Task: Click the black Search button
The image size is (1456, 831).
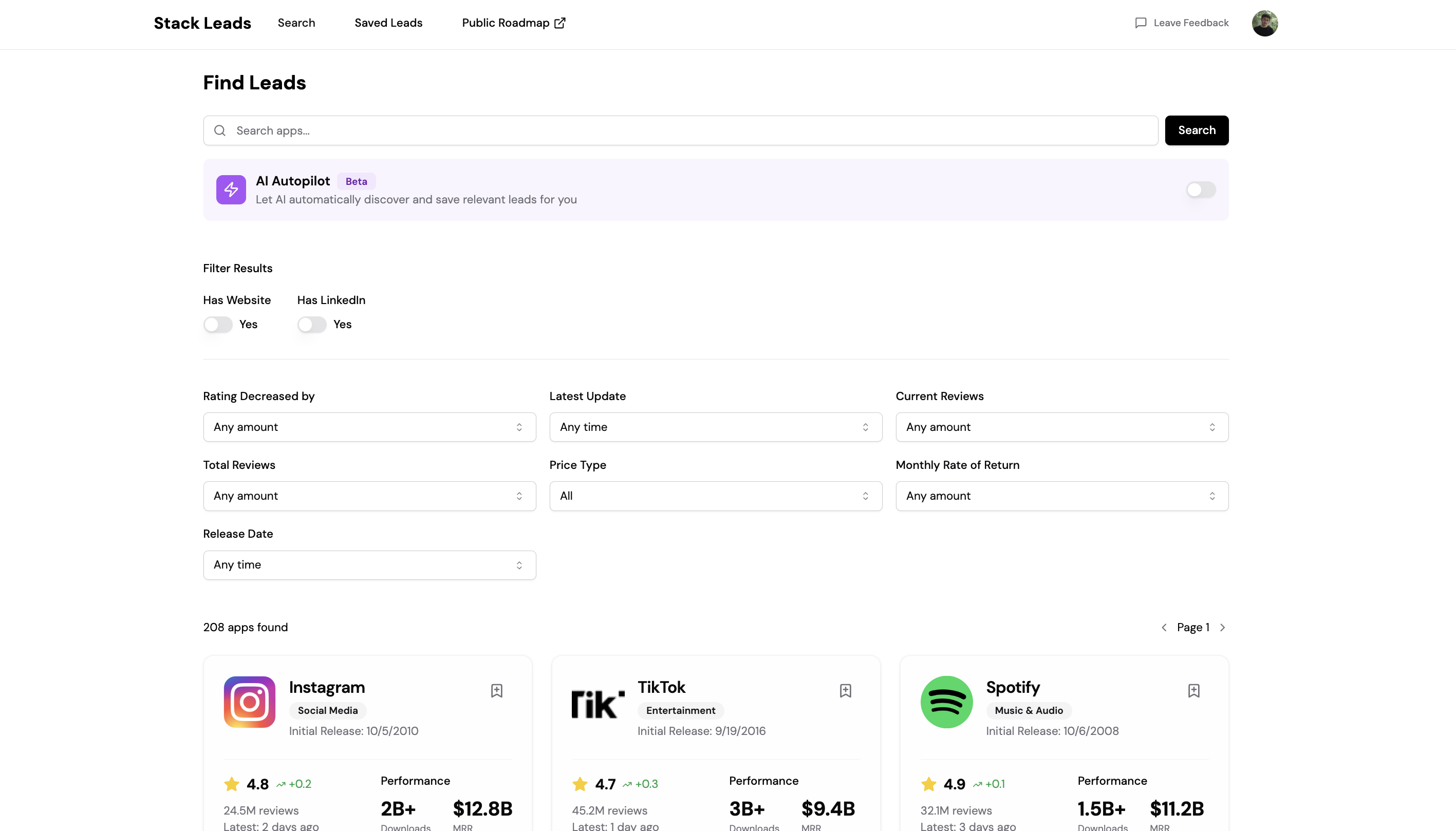Action: point(1197,130)
